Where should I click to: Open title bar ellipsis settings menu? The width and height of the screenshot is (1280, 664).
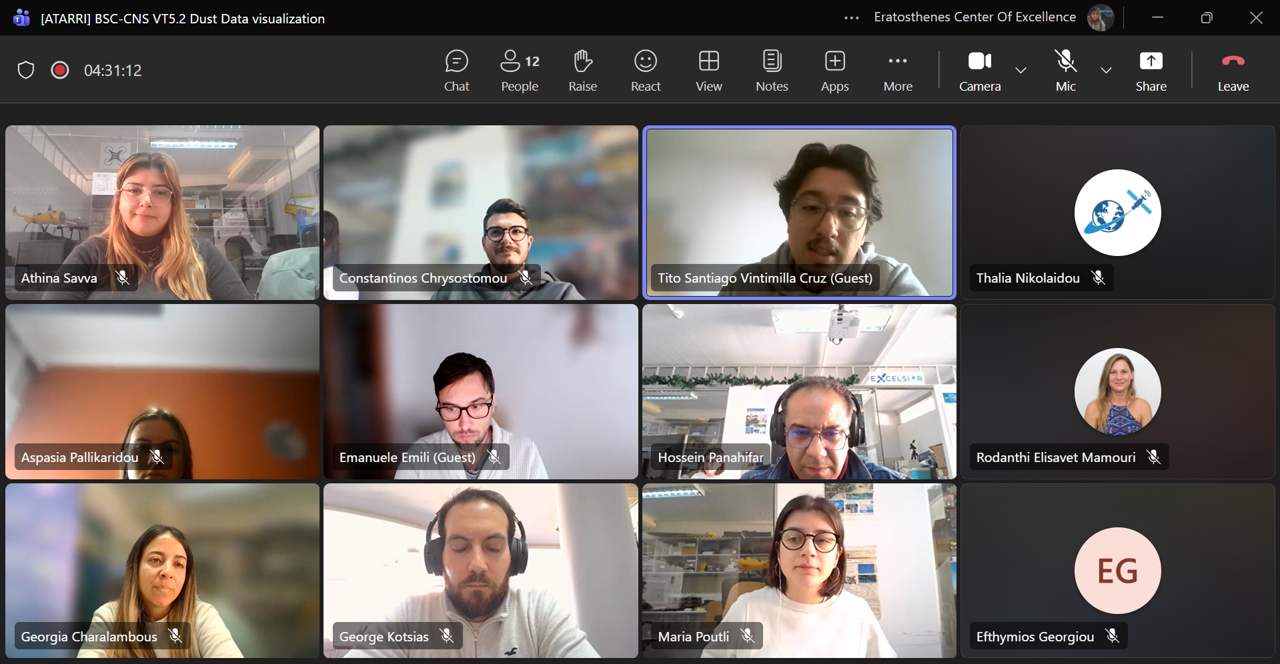click(851, 18)
